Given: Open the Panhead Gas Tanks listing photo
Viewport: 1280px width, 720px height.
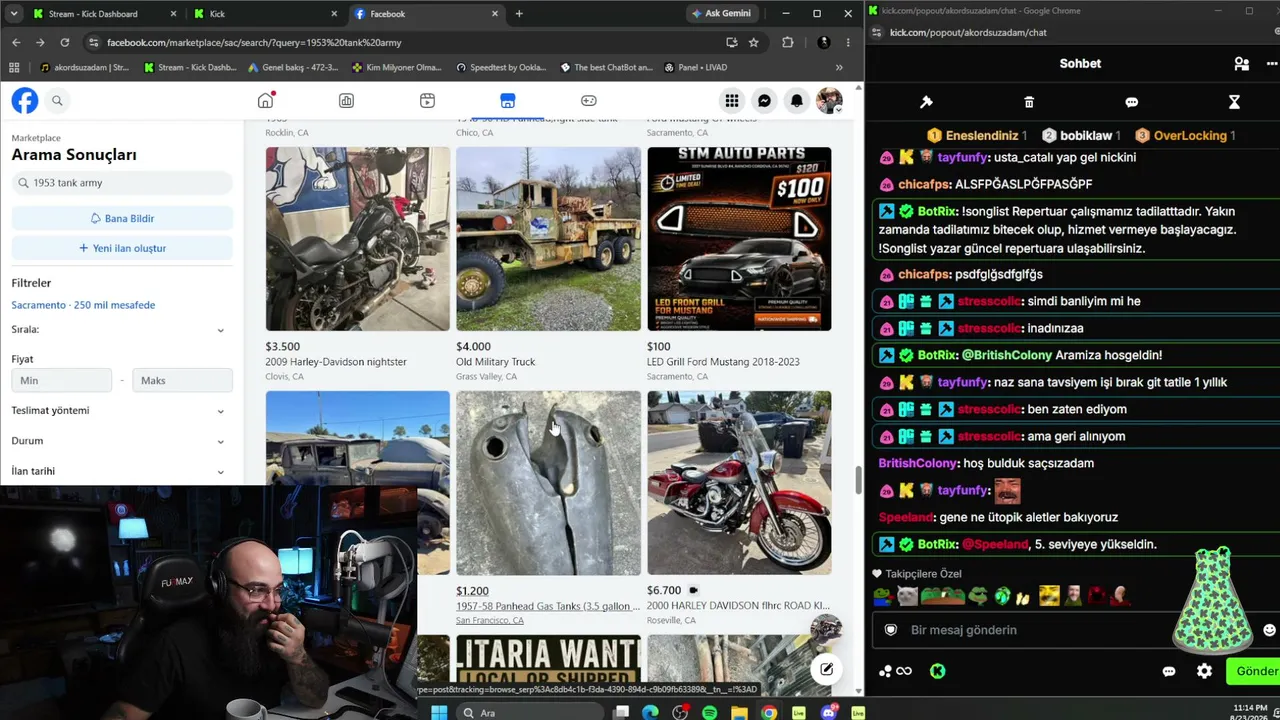Looking at the screenshot, I should (x=548, y=483).
